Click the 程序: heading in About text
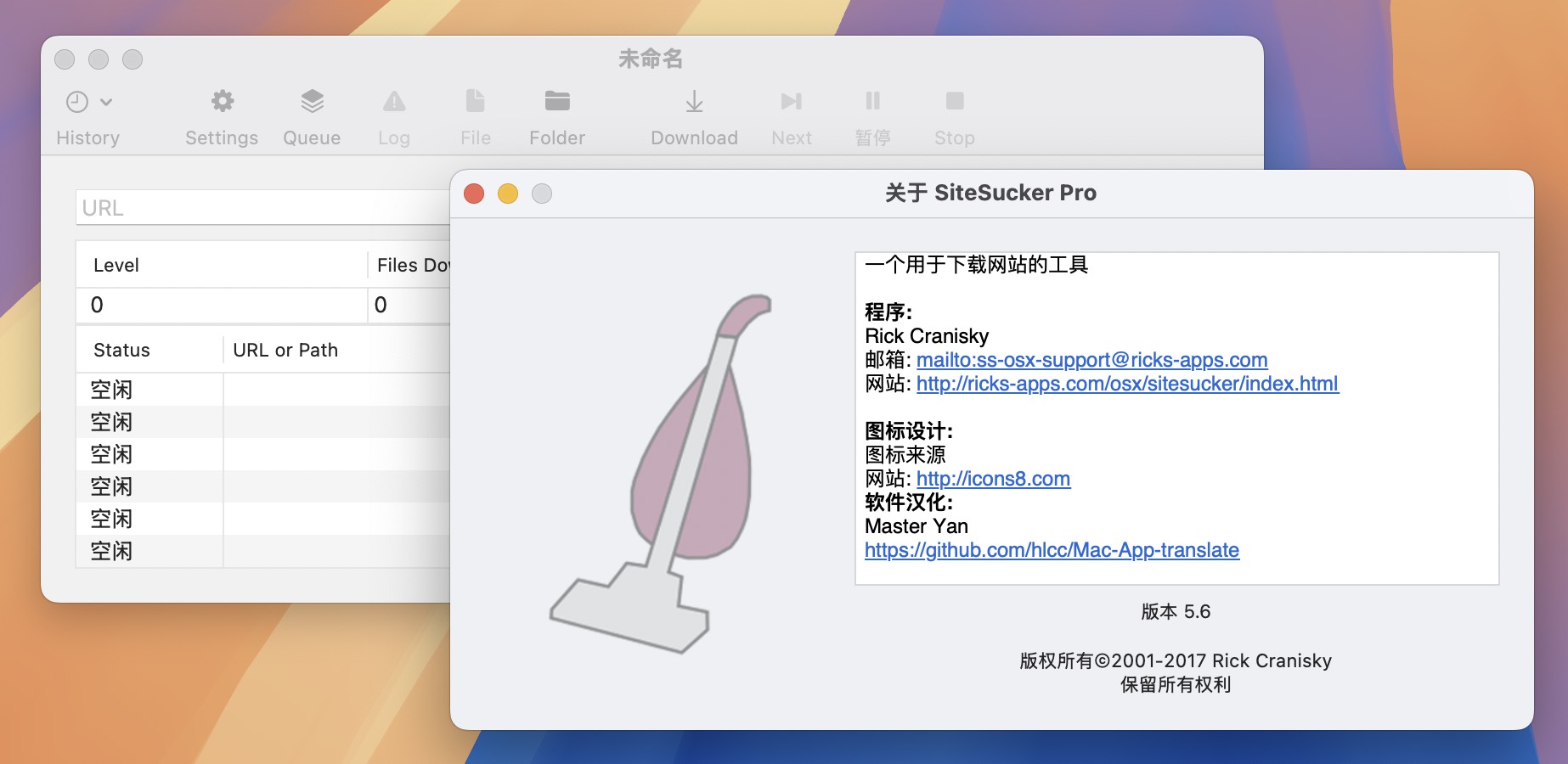 pyautogui.click(x=888, y=312)
